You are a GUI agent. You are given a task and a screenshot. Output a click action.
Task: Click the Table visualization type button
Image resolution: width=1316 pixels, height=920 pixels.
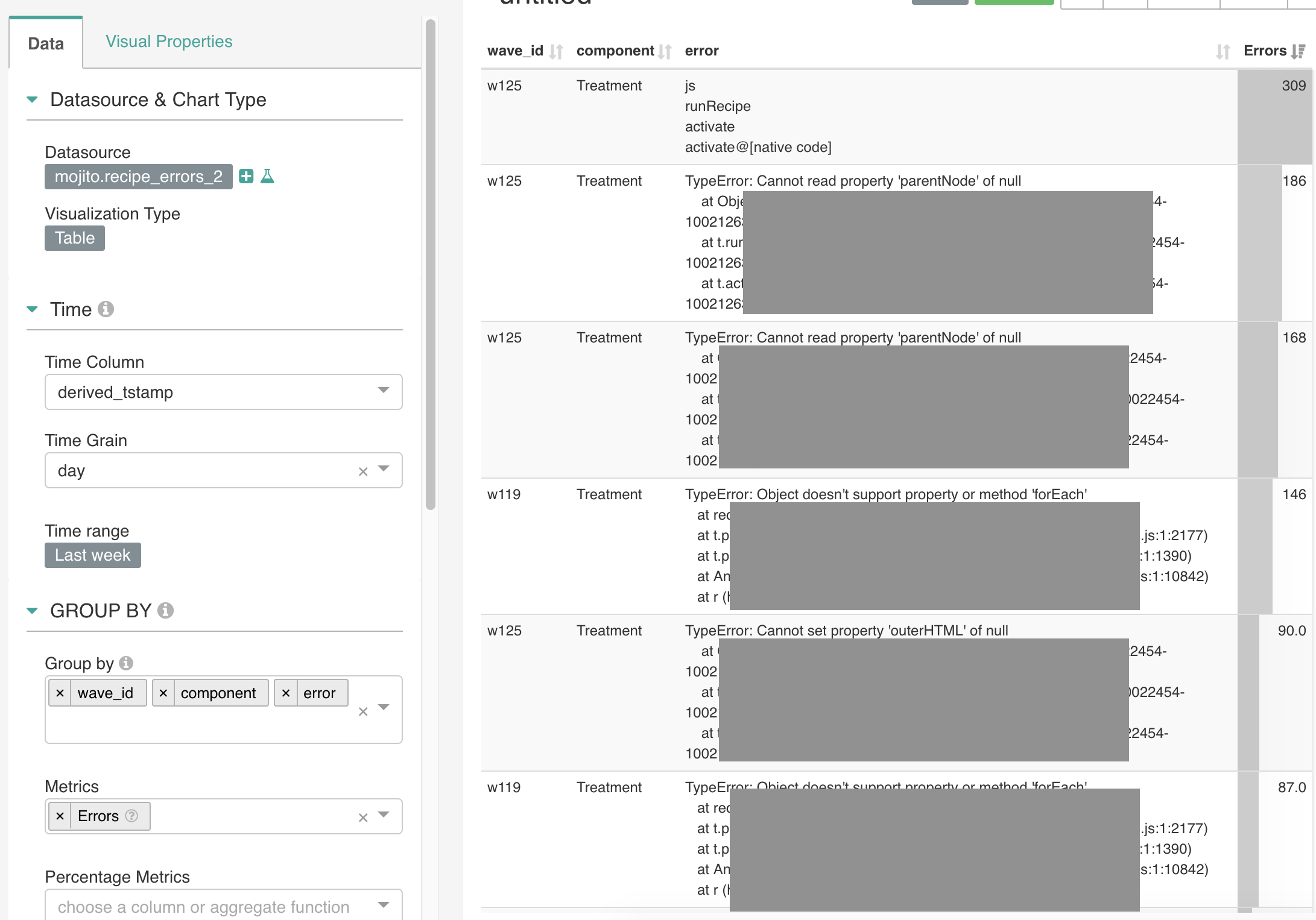74,238
